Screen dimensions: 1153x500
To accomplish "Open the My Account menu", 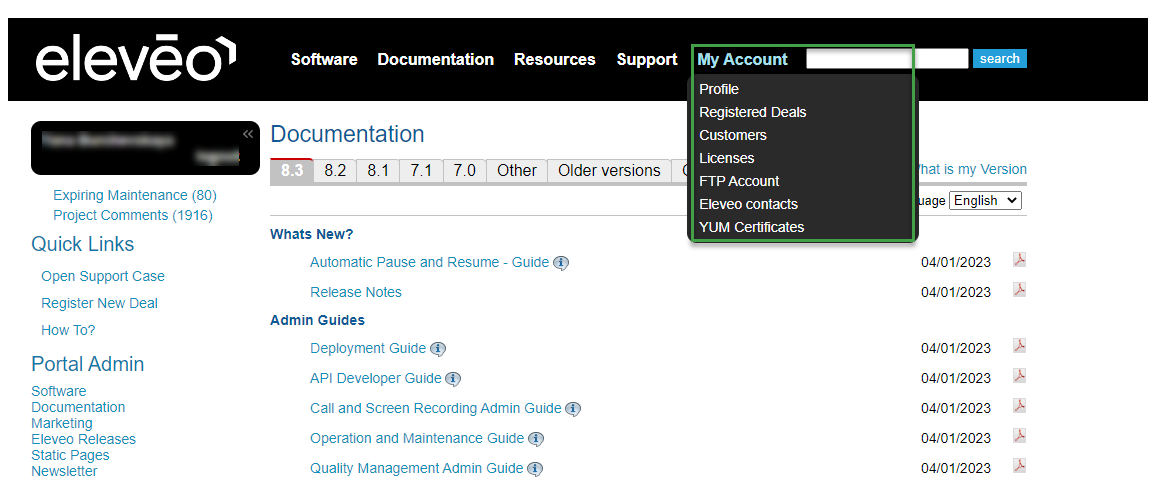I will click(742, 59).
